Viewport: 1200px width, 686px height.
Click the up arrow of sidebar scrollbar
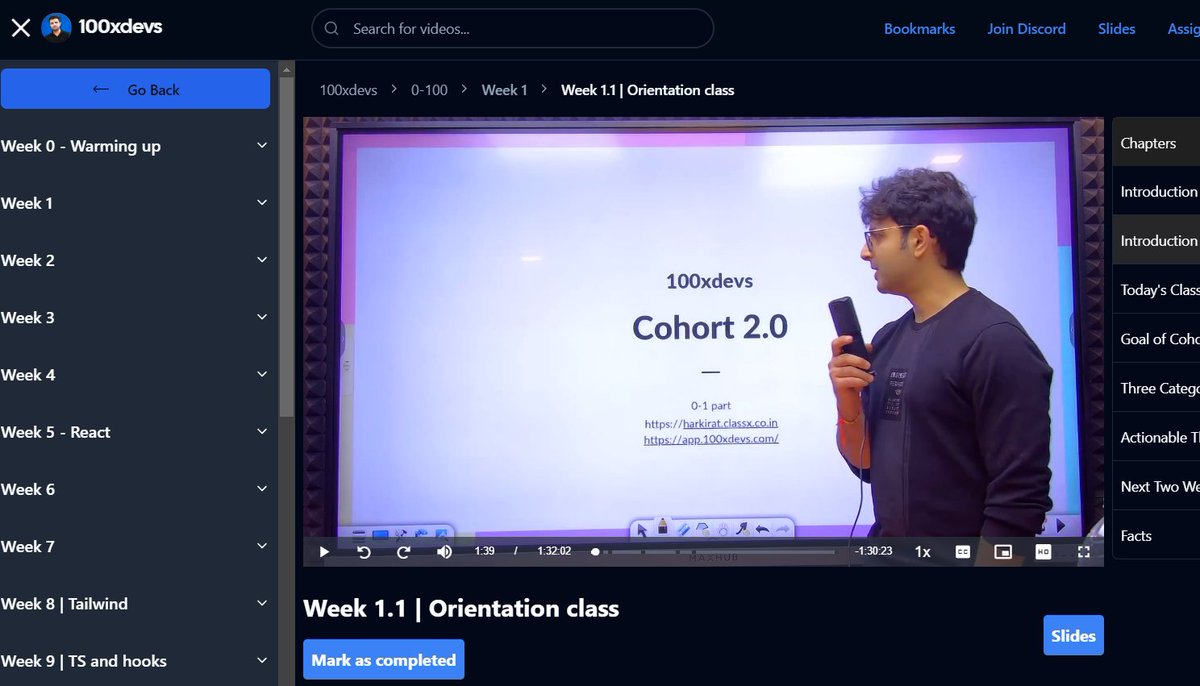coord(286,69)
